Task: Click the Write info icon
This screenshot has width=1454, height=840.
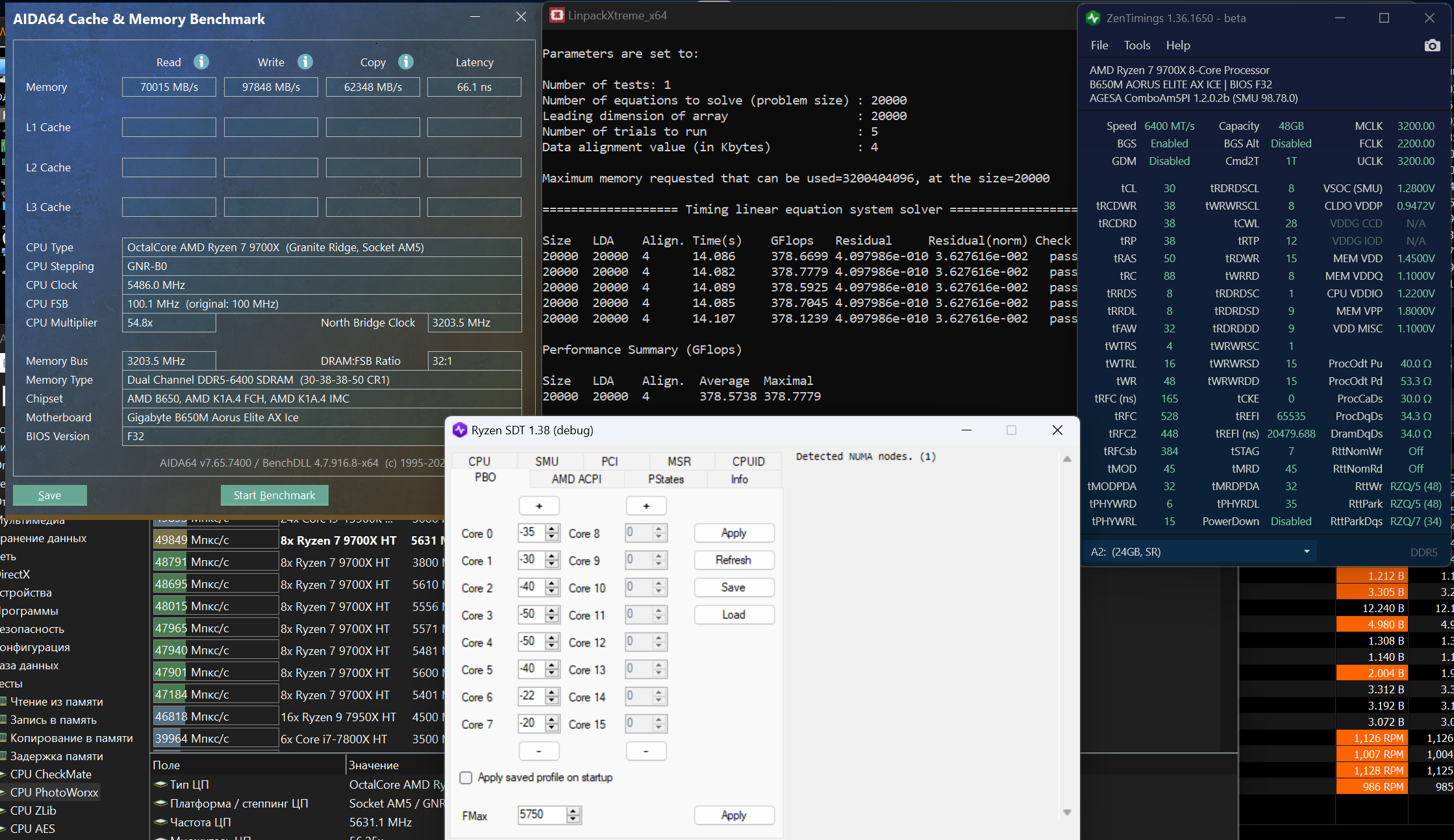Action: point(305,62)
